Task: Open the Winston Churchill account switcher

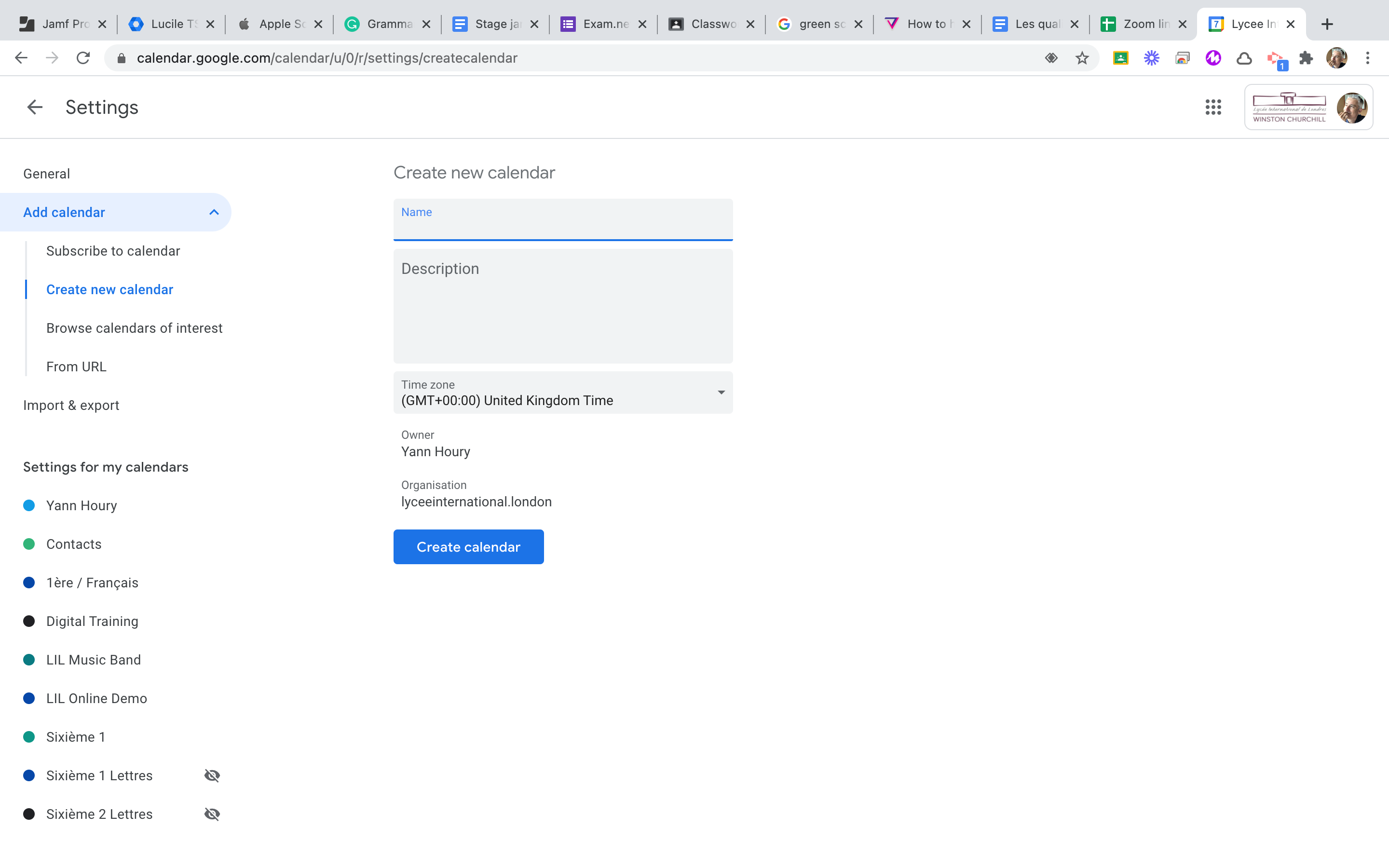Action: point(1308,108)
